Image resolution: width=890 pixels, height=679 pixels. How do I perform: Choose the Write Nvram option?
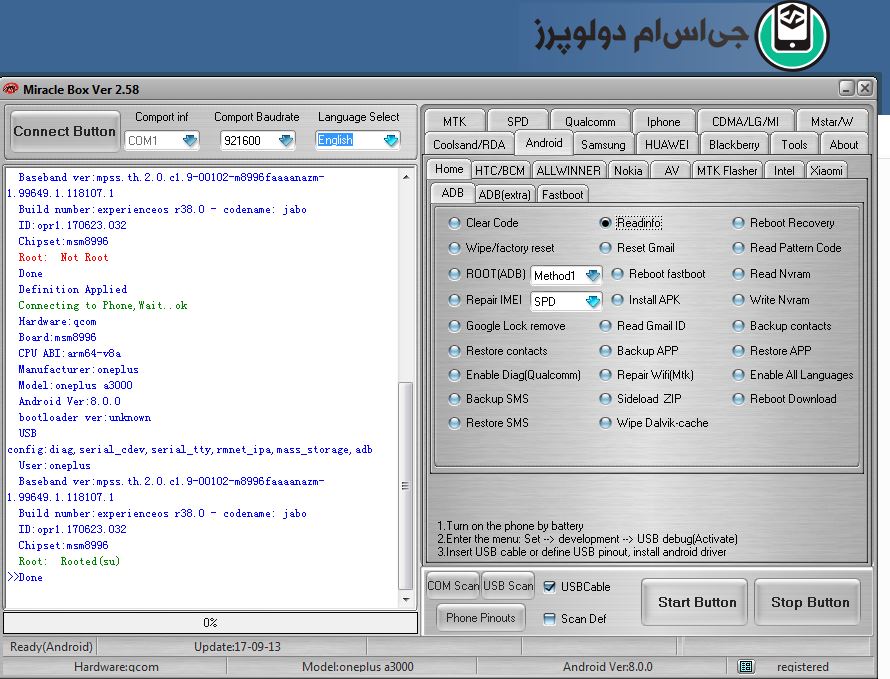click(x=738, y=300)
